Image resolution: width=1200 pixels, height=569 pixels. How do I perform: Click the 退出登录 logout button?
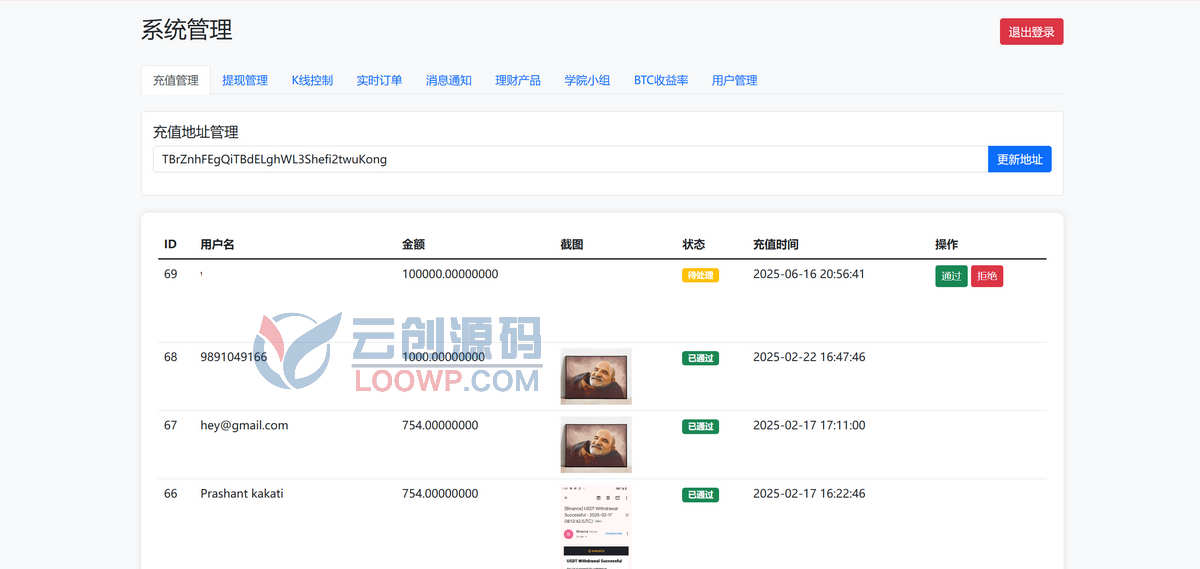click(1031, 32)
